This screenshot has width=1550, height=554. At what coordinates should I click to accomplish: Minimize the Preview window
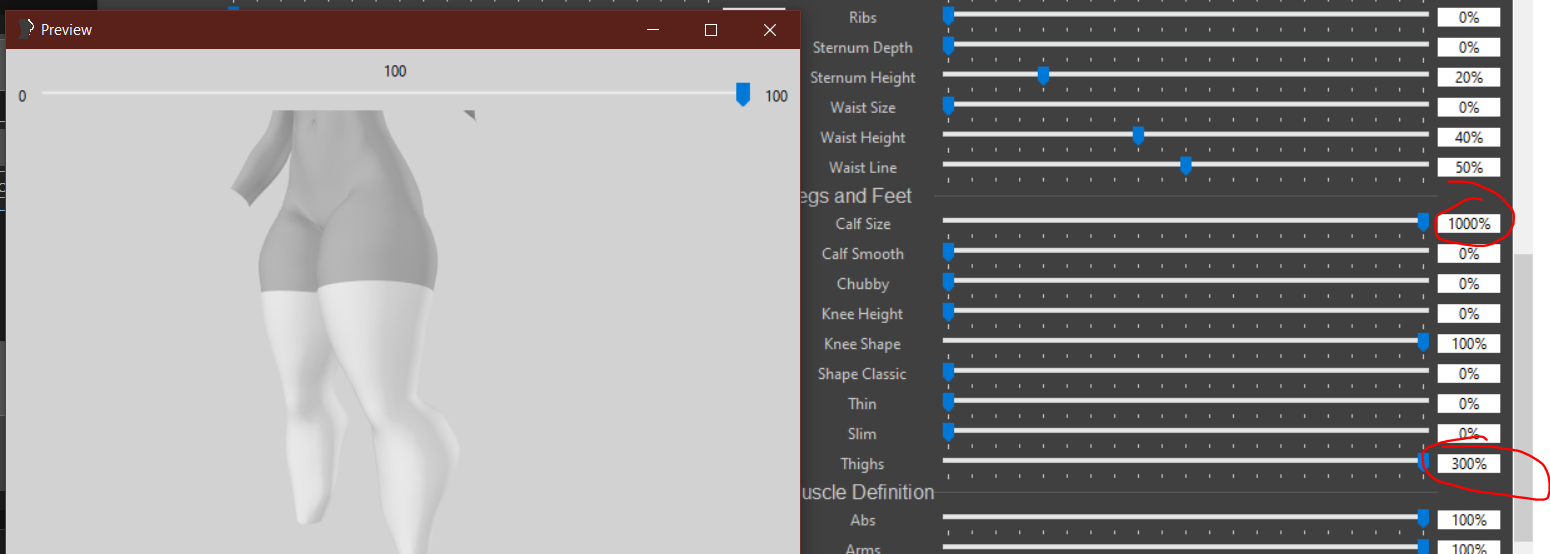(x=652, y=30)
